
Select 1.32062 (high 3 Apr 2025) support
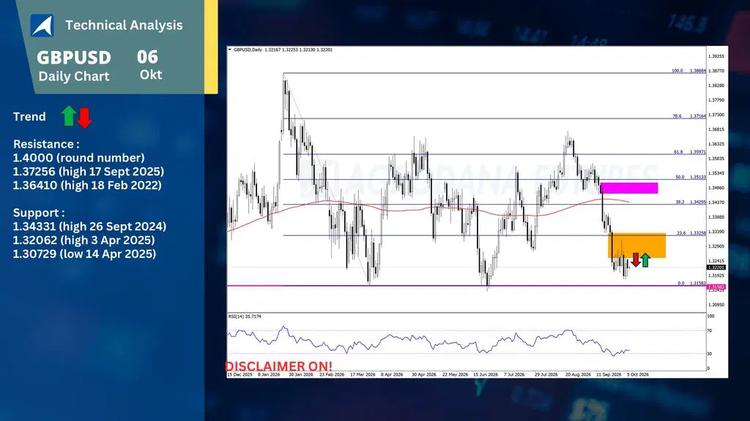click(x=84, y=240)
